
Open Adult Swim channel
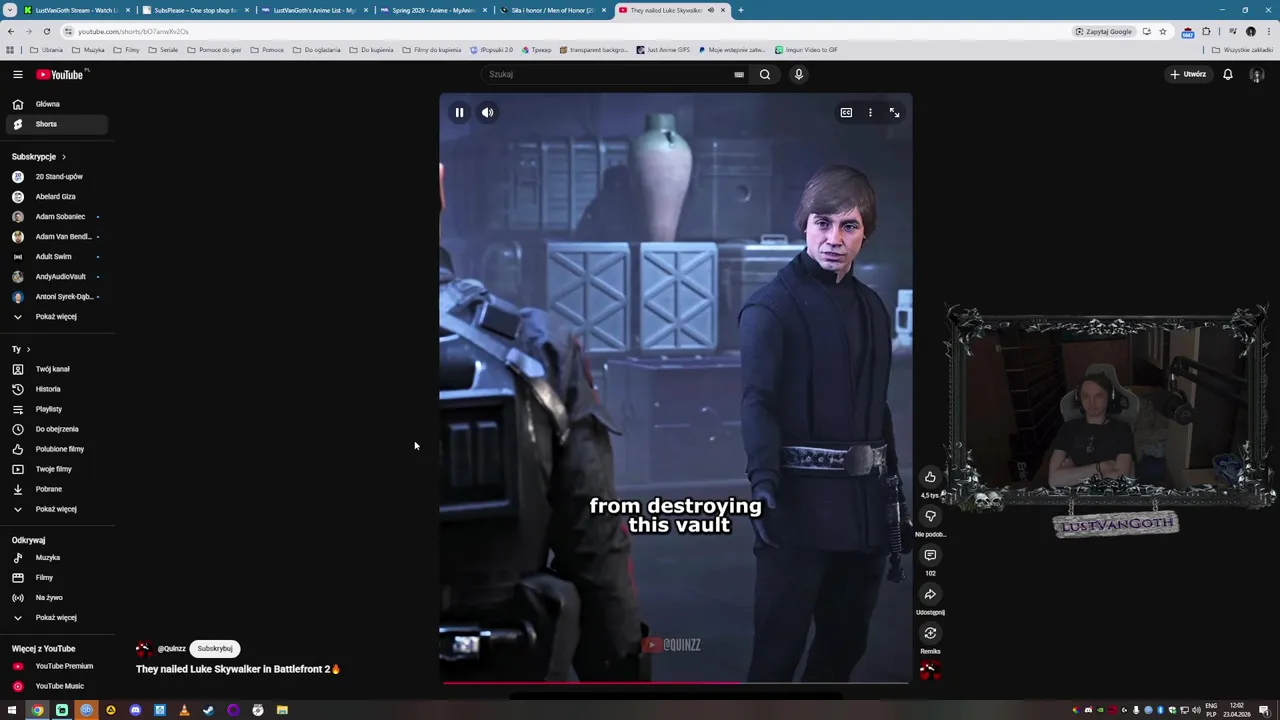click(55, 257)
